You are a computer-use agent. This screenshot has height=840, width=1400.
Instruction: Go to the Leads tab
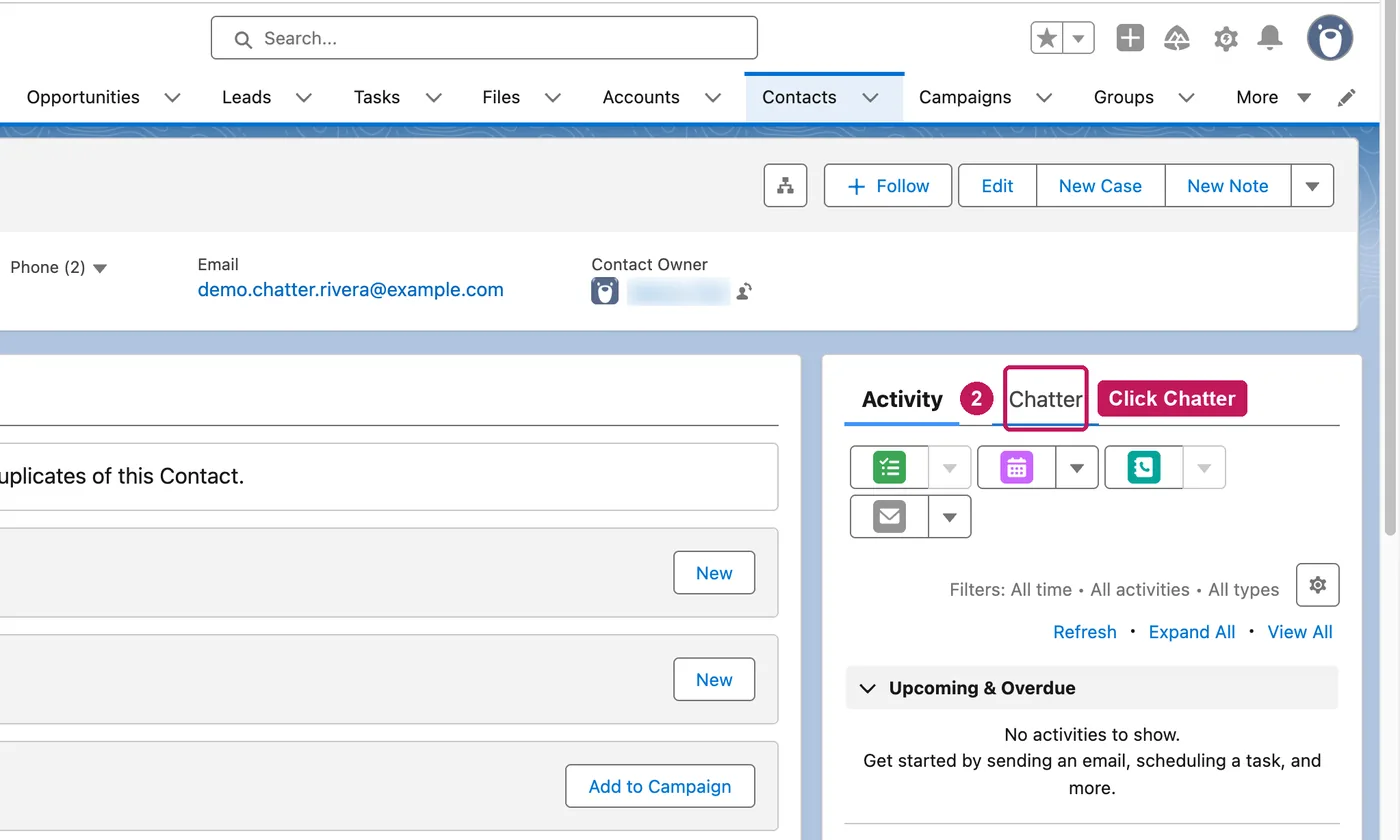(246, 97)
